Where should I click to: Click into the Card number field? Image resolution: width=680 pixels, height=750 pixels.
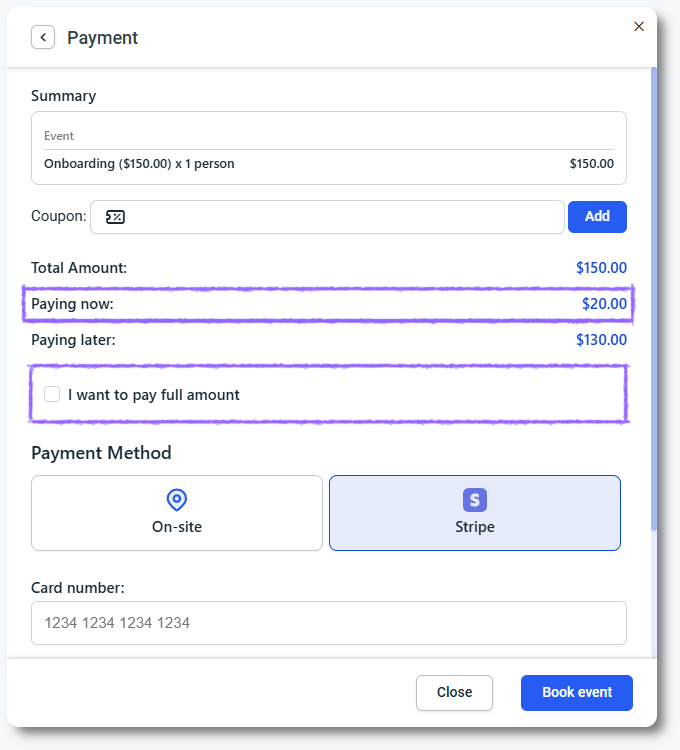tap(328, 623)
